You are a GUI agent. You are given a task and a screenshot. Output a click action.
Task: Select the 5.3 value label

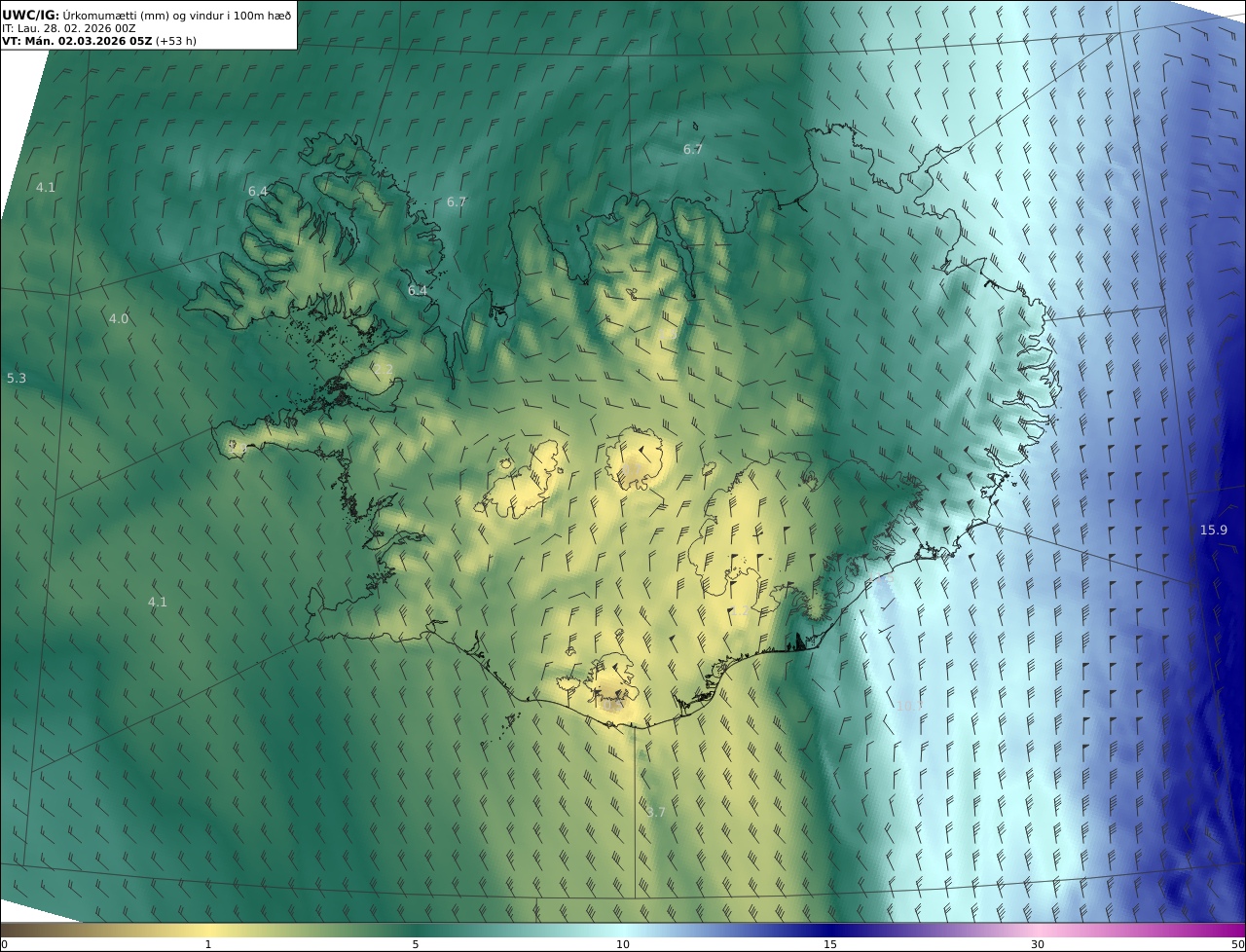pos(17,378)
